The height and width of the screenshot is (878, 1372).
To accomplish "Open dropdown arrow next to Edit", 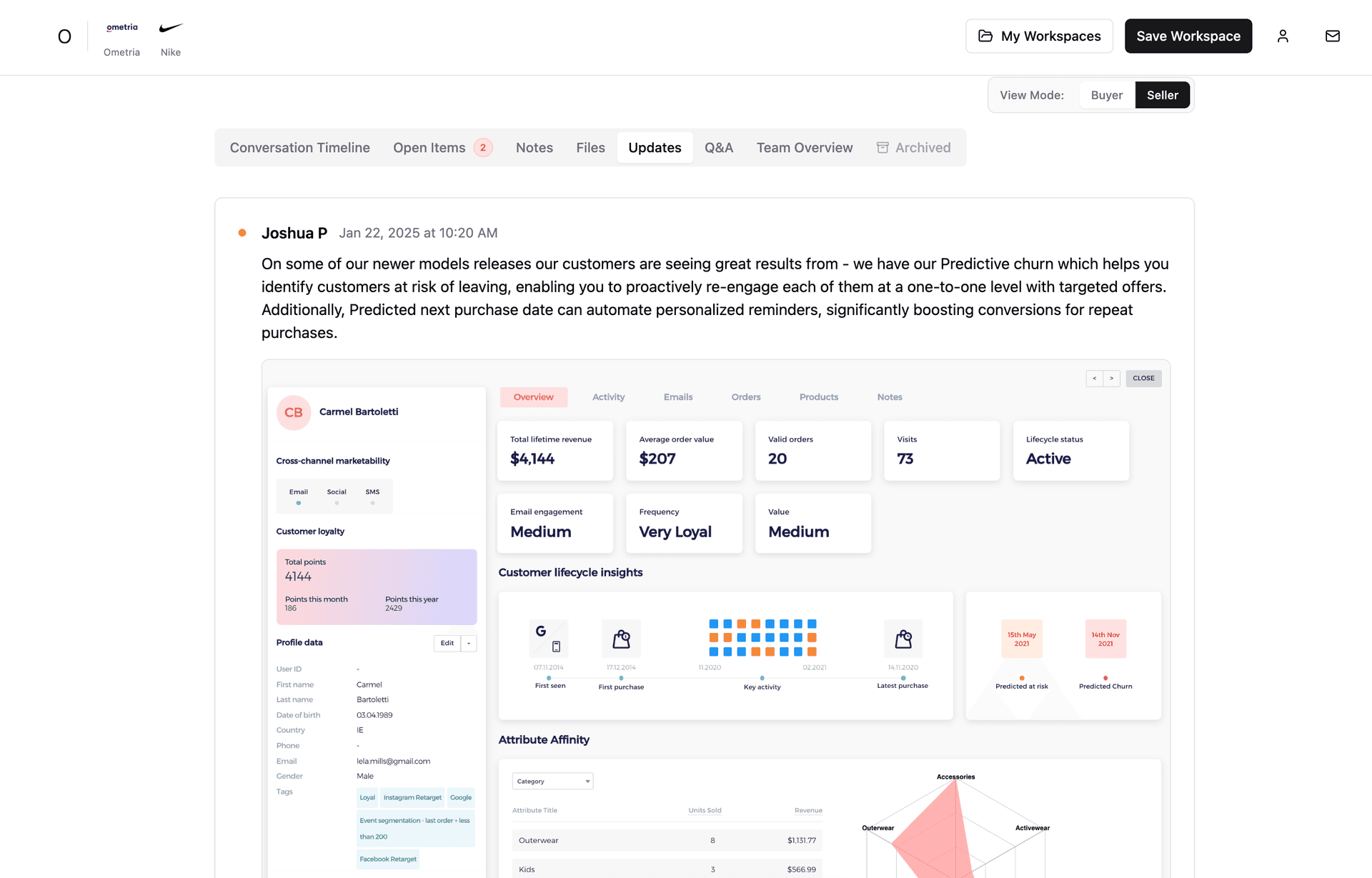I will (x=469, y=643).
